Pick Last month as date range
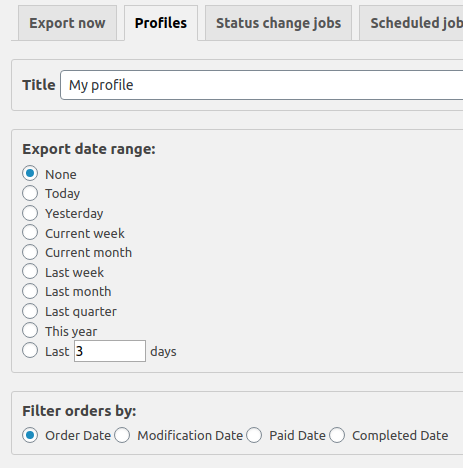463x468 pixels. click(30, 291)
